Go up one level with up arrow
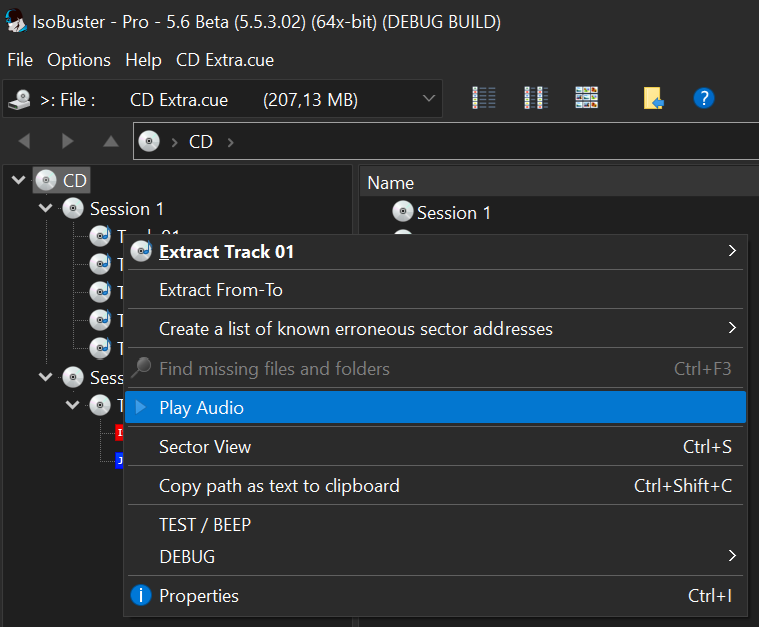Viewport: 759px width, 627px height. pyautogui.click(x=111, y=141)
